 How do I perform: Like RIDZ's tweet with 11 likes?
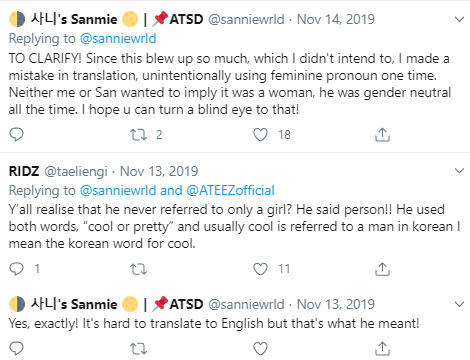coord(260,269)
